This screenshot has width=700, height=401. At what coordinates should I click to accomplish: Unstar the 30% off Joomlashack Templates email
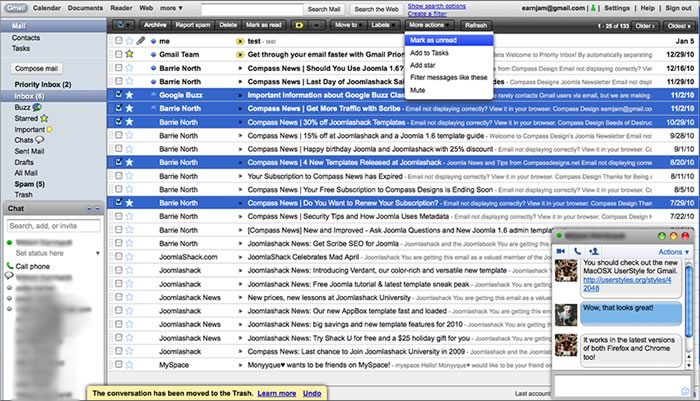(129, 121)
